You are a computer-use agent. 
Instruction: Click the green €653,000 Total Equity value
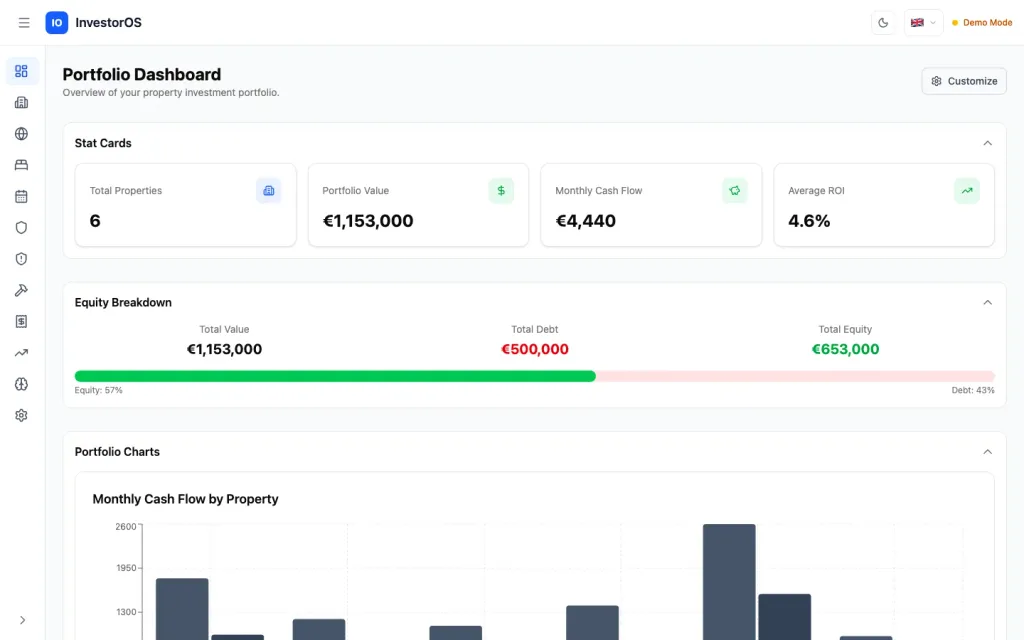click(845, 349)
